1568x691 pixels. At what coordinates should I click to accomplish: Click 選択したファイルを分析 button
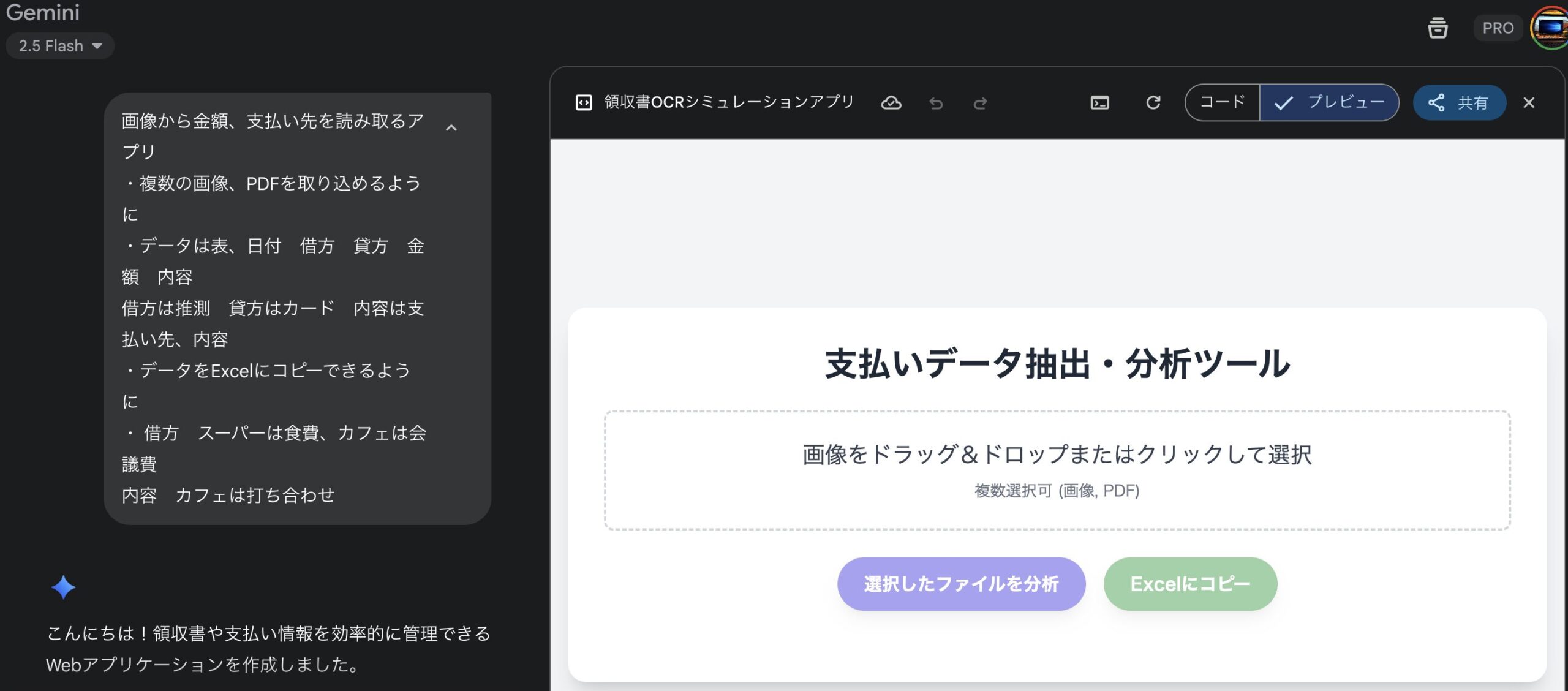coord(961,584)
